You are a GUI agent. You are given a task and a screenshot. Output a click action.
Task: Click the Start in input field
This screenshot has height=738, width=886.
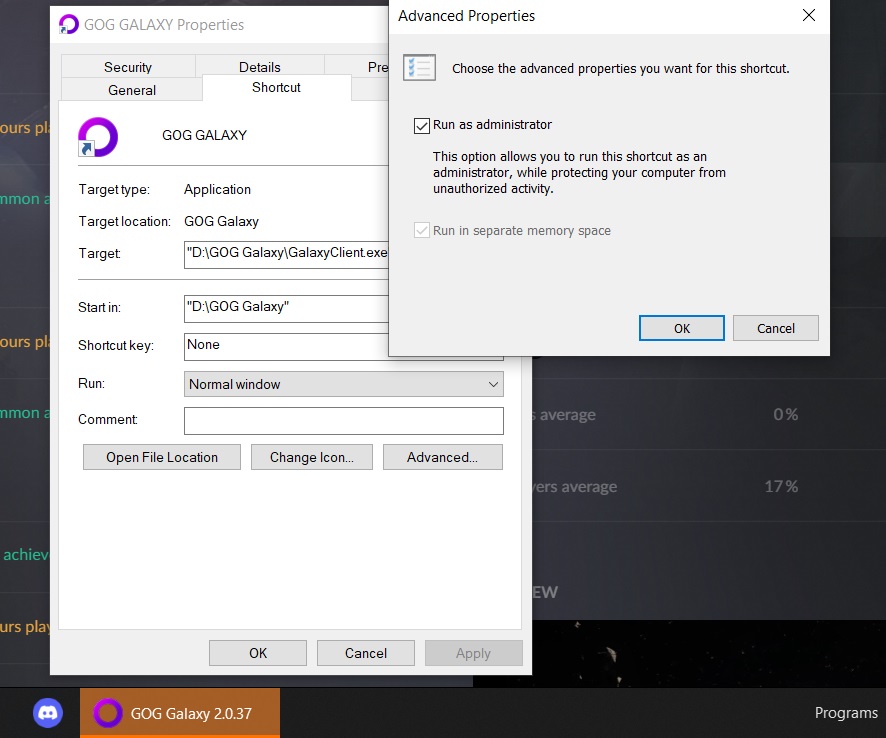coord(286,308)
